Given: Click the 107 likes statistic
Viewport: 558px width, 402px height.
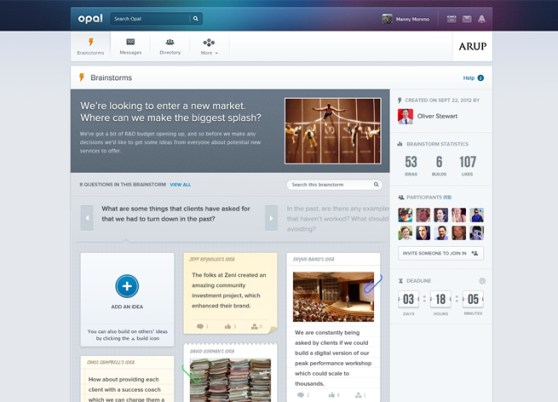Looking at the screenshot, I should [x=468, y=165].
